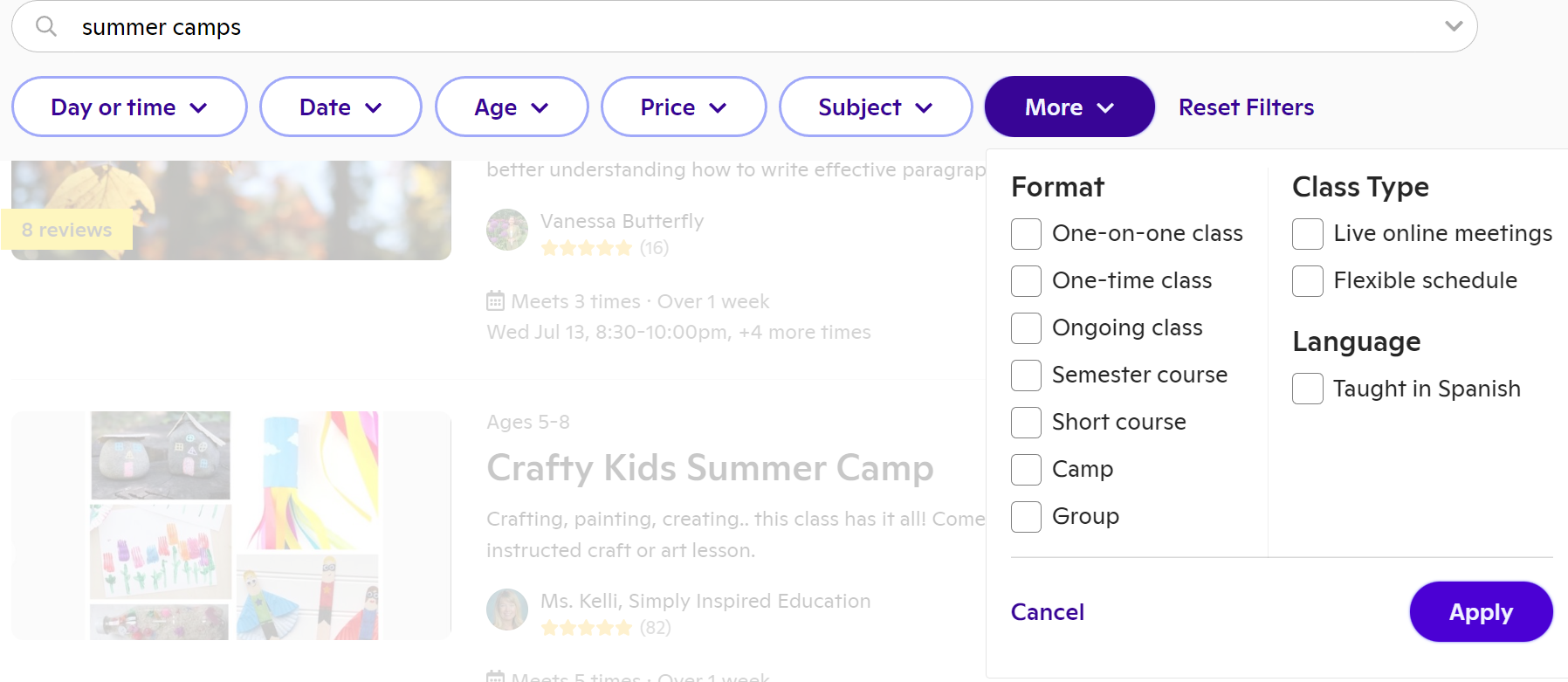Viewport: 1568px width, 682px height.
Task: Click the calendar icon beside Meets 3 times
Action: tap(495, 301)
